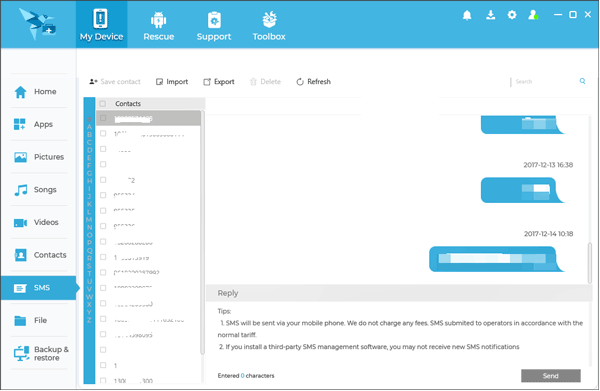The image size is (600, 391).
Task: Click Export in the toolbar
Action: click(x=219, y=81)
